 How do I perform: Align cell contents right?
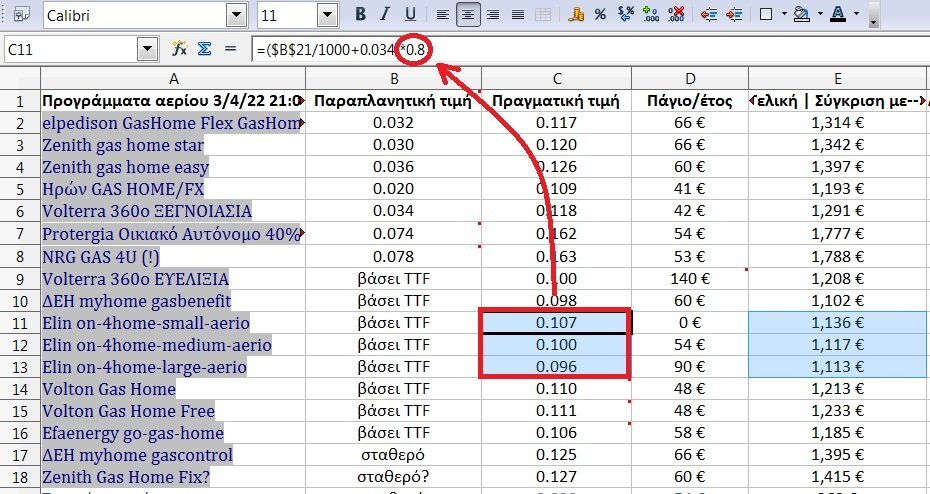tap(493, 15)
